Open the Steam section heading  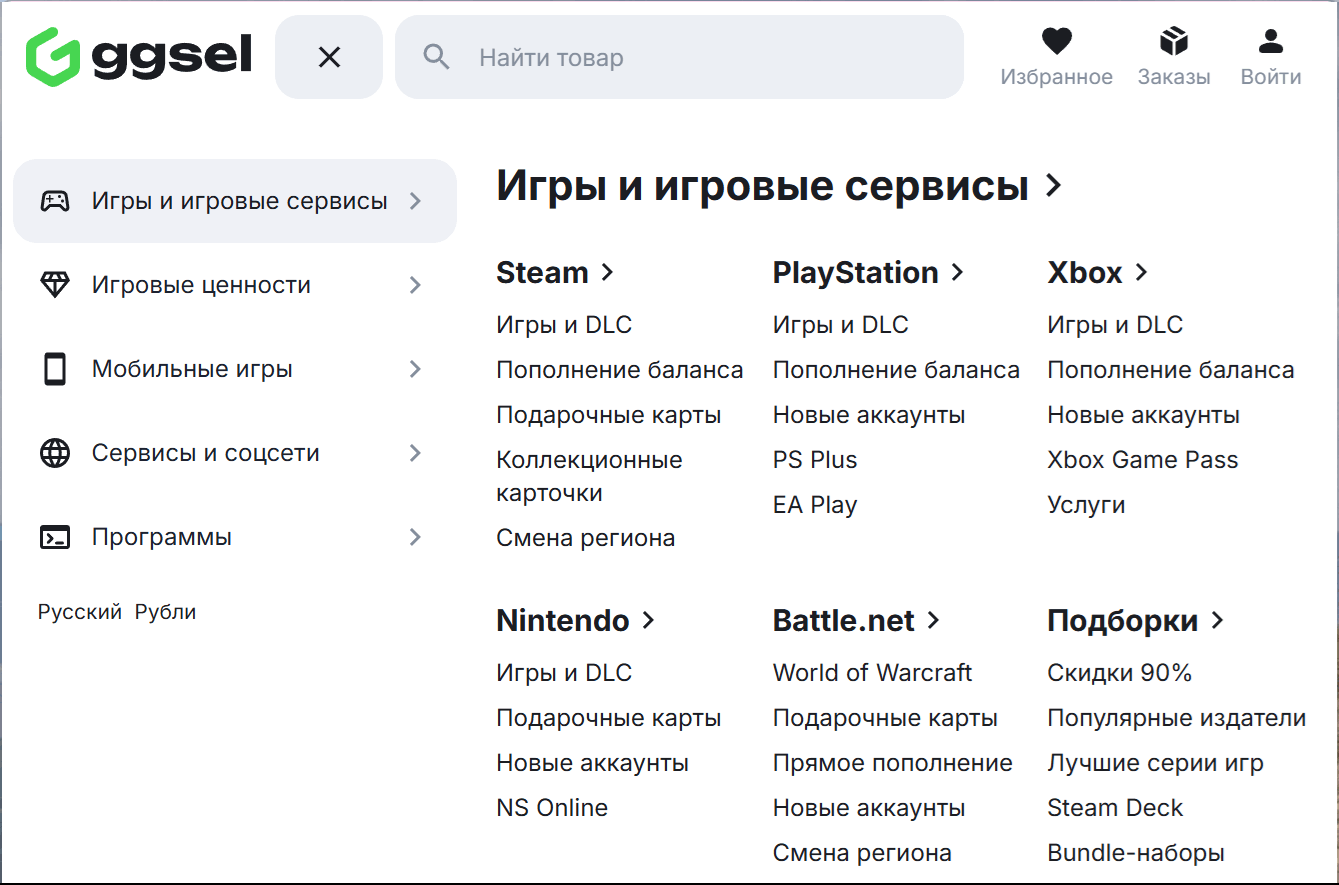(542, 272)
